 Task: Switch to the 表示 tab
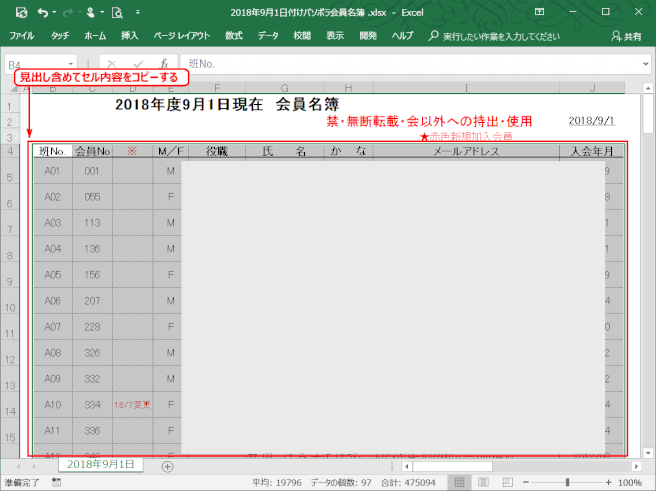coord(335,36)
